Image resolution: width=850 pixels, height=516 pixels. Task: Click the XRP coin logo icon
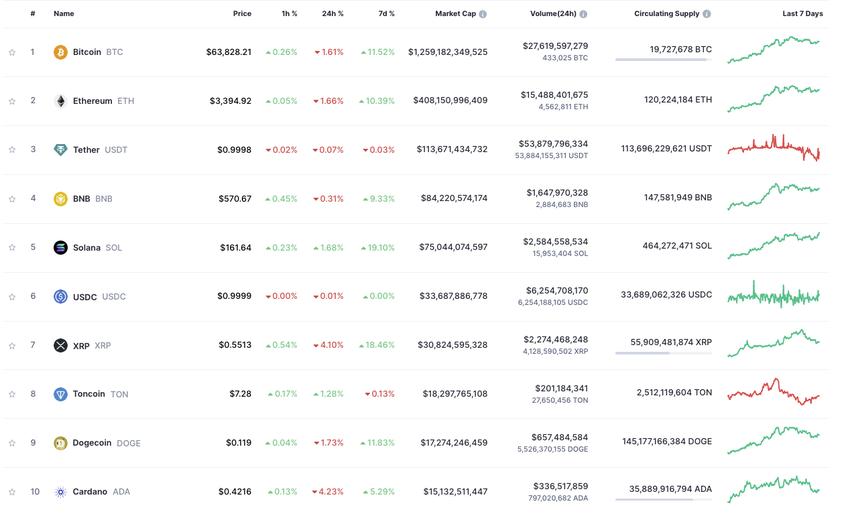[x=60, y=346]
